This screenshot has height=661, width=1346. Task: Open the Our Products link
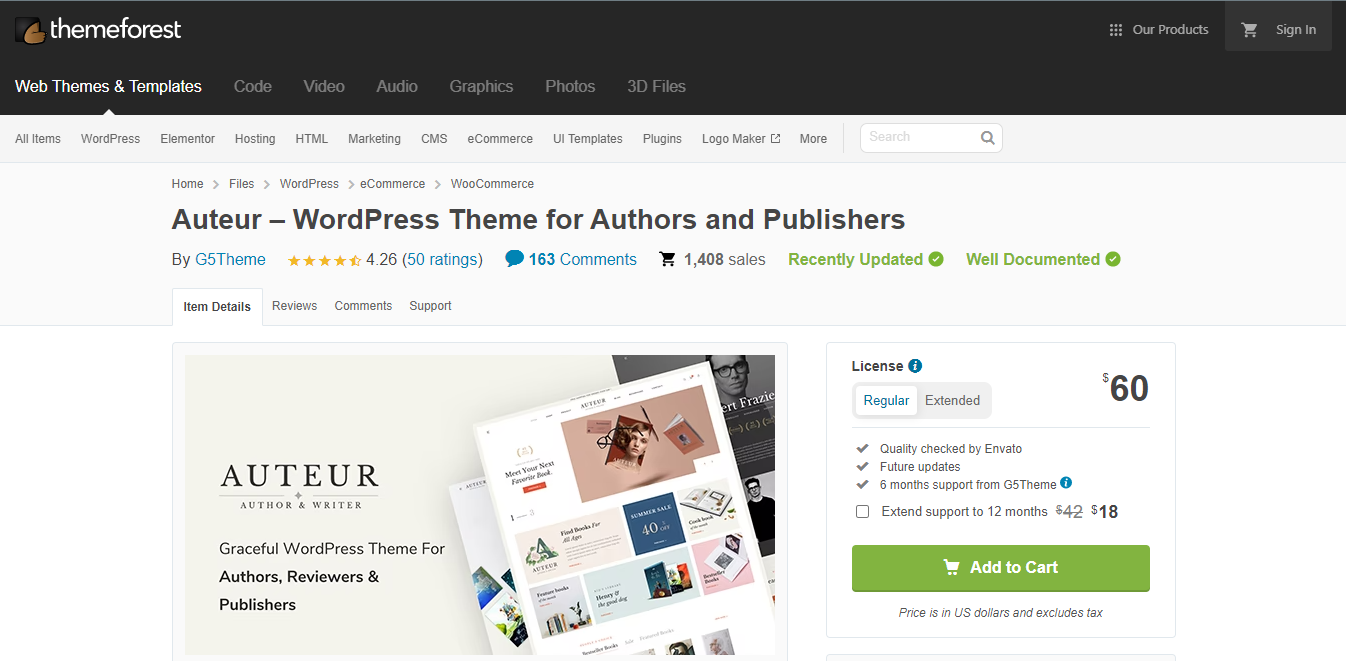coord(1170,30)
